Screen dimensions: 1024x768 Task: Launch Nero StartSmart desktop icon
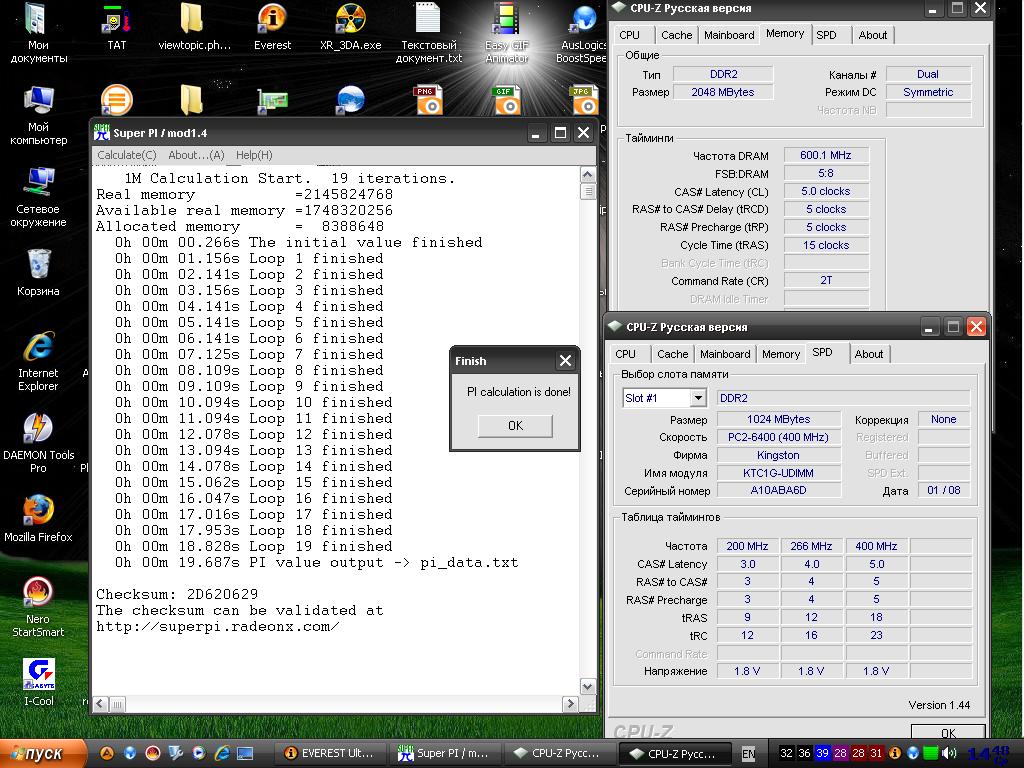(38, 607)
